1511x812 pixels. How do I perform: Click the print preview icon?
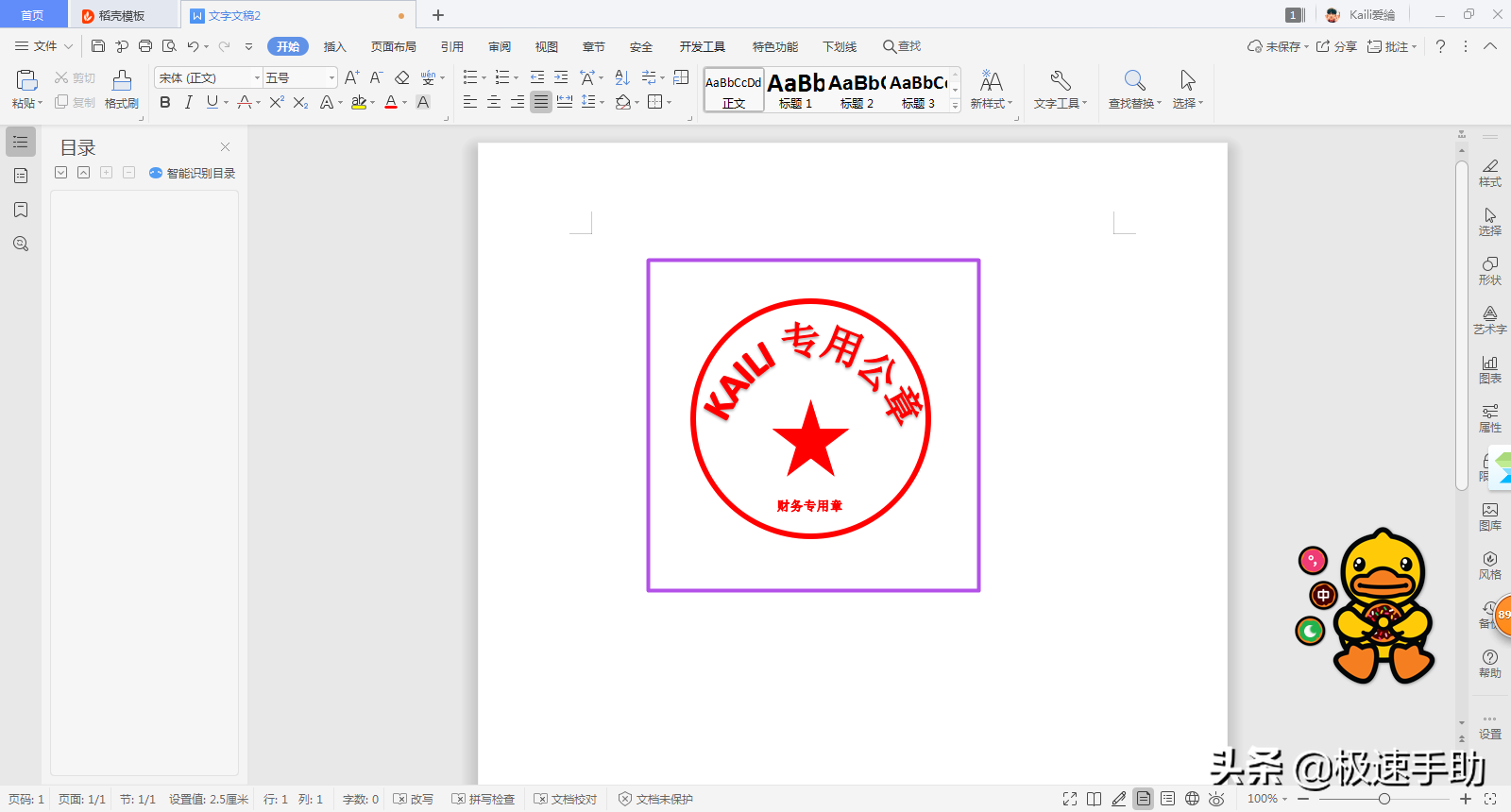pyautogui.click(x=169, y=46)
